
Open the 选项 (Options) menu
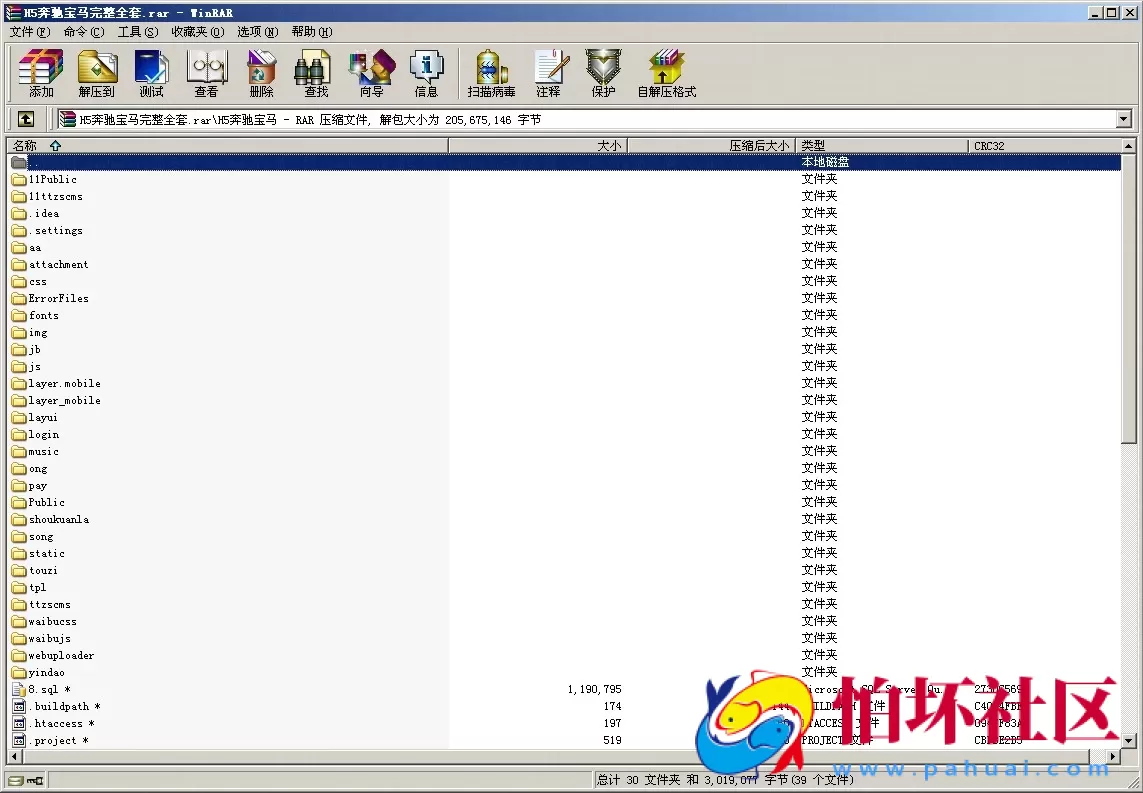coord(257,32)
